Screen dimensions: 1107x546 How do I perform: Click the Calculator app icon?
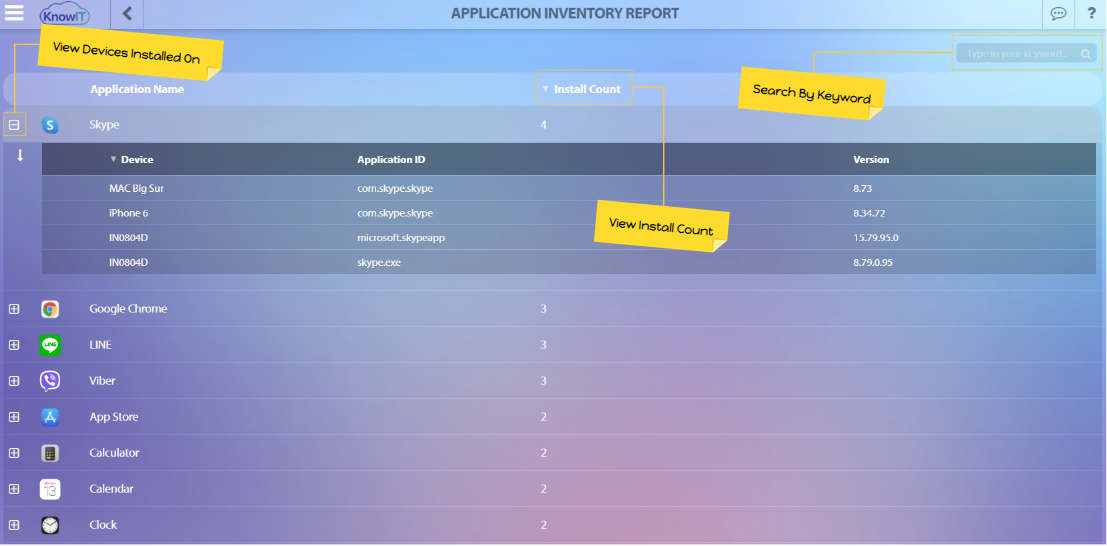(x=49, y=453)
